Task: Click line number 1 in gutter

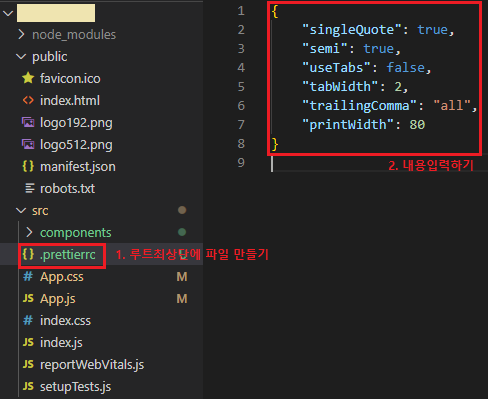Action: point(241,11)
